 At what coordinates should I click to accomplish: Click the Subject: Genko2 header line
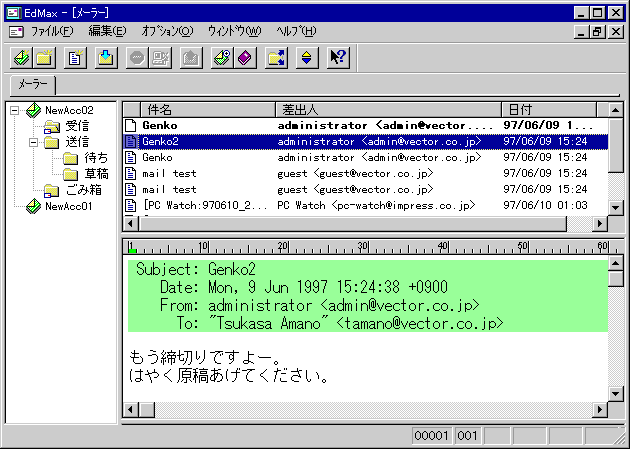[196, 269]
